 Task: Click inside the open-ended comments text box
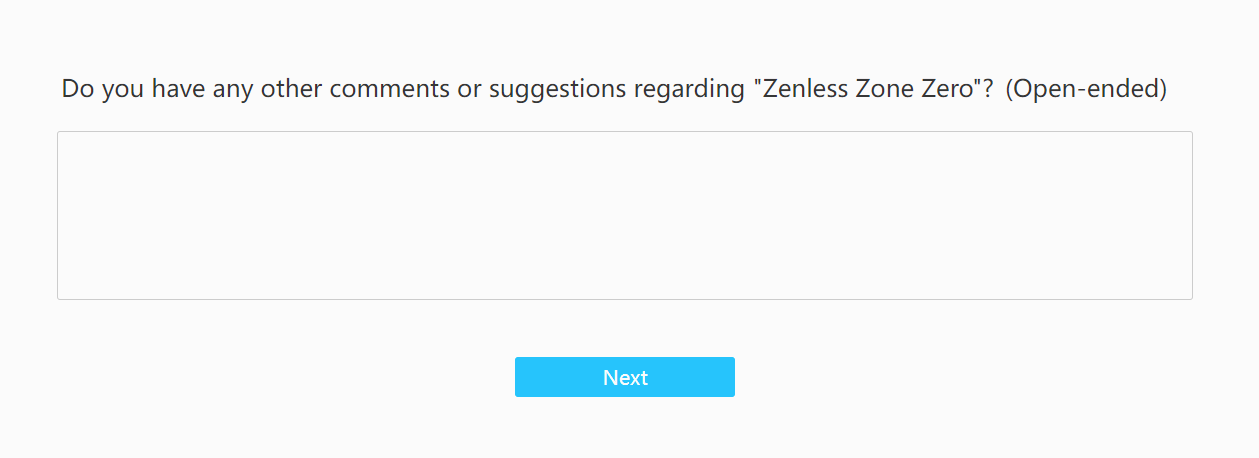(x=624, y=215)
